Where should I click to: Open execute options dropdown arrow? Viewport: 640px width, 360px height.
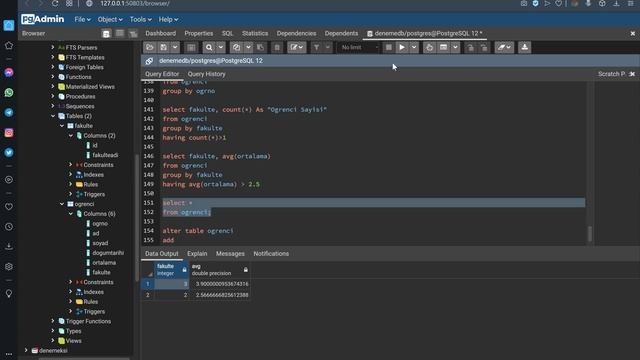pyautogui.click(x=414, y=48)
